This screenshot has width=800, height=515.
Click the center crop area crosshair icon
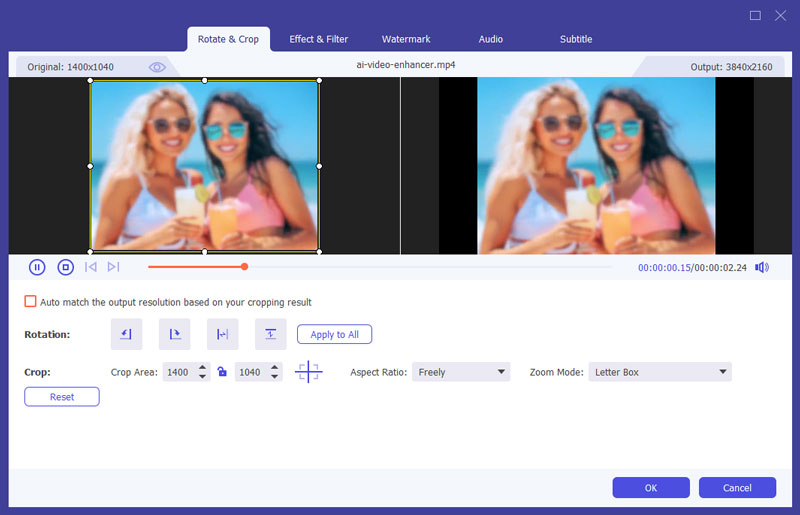(308, 372)
